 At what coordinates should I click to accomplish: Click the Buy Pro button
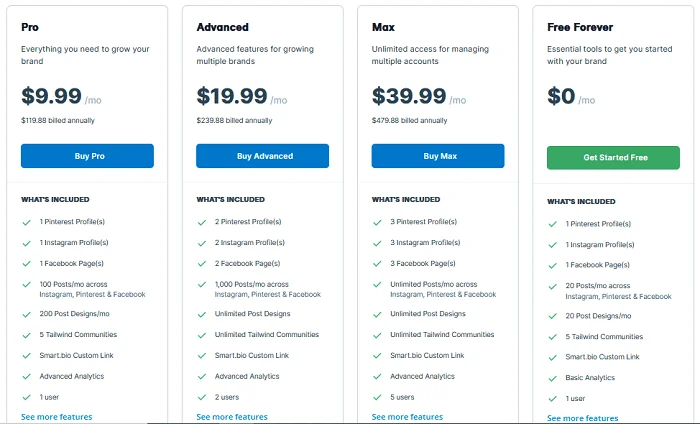pos(88,156)
